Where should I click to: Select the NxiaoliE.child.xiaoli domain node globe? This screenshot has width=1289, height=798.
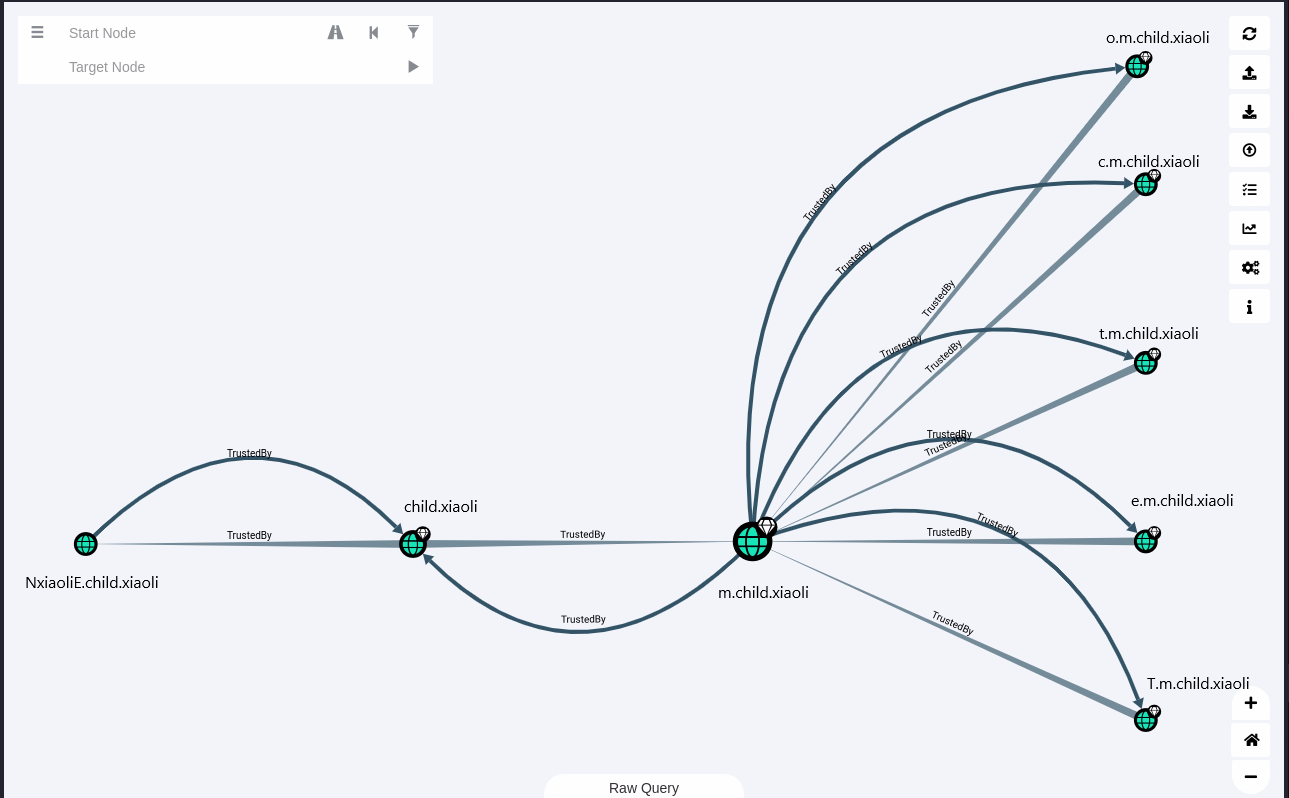tap(86, 544)
